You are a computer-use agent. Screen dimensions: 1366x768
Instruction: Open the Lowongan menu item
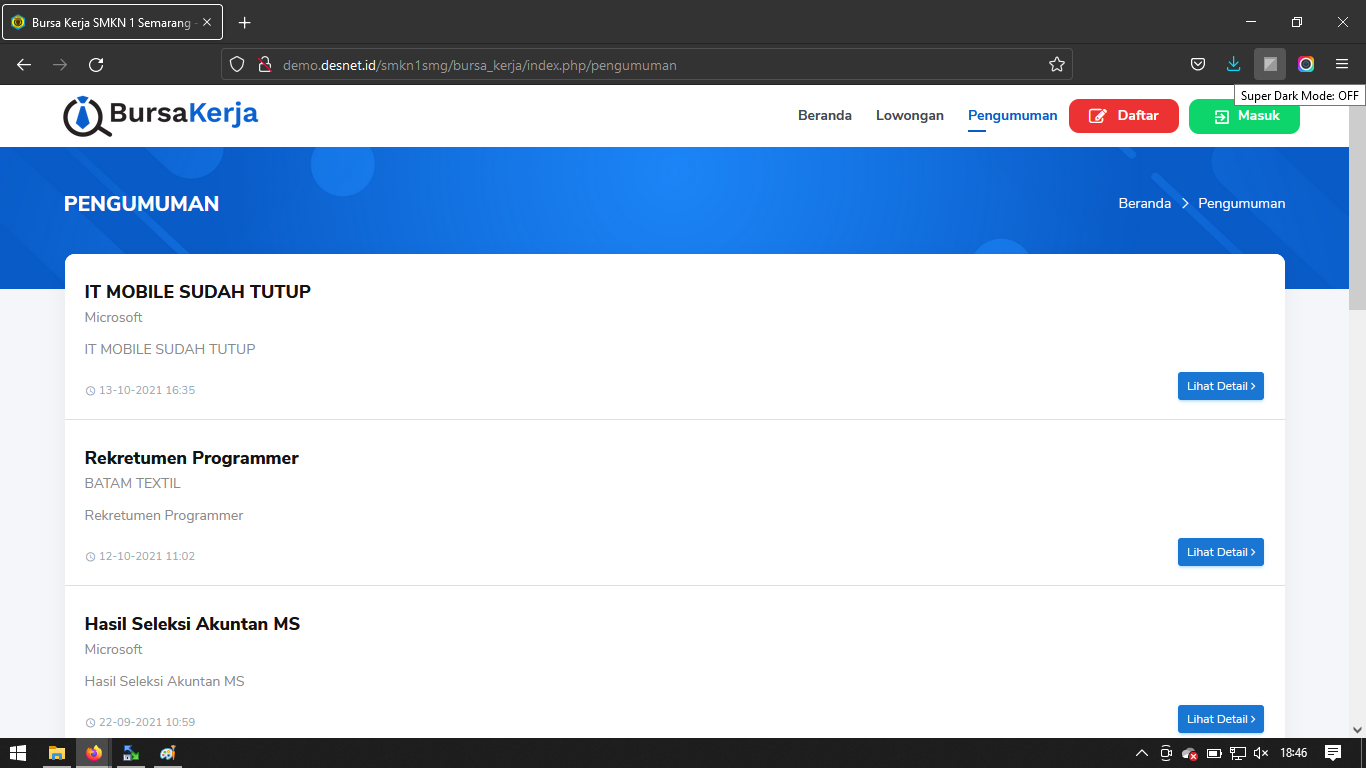coord(909,116)
